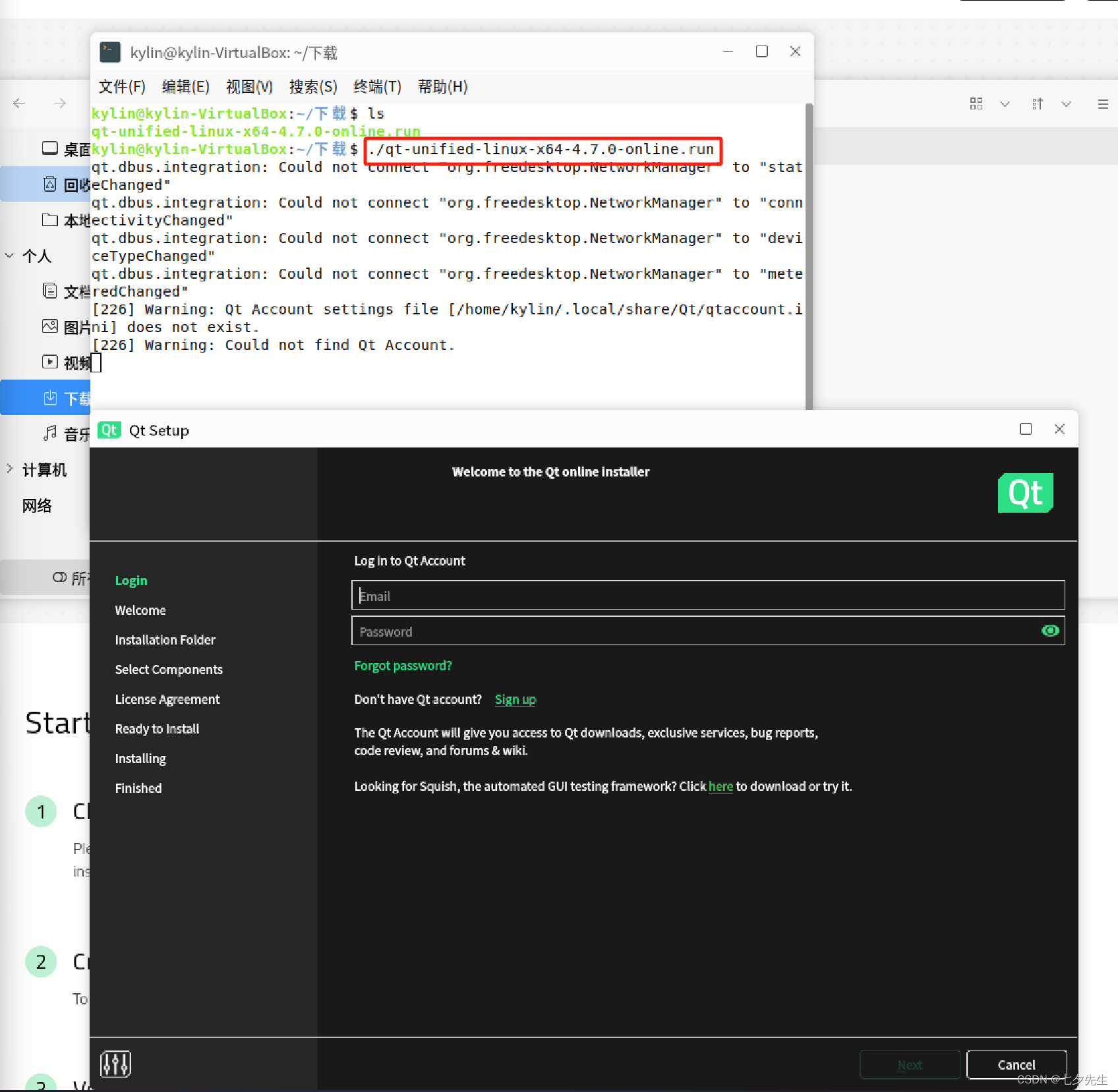
Task: Click the terminal window title icon
Action: 110,52
